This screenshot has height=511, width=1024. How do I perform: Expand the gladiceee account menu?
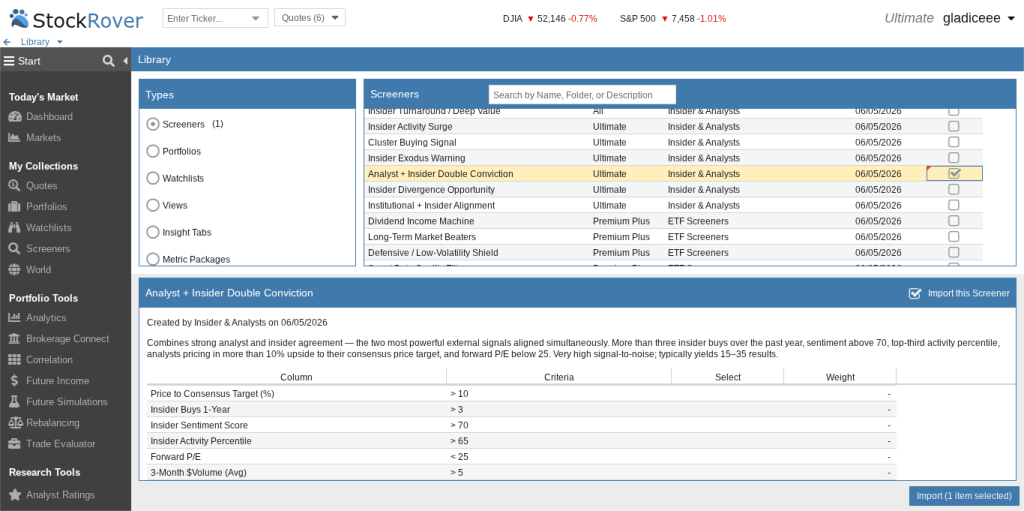[979, 18]
